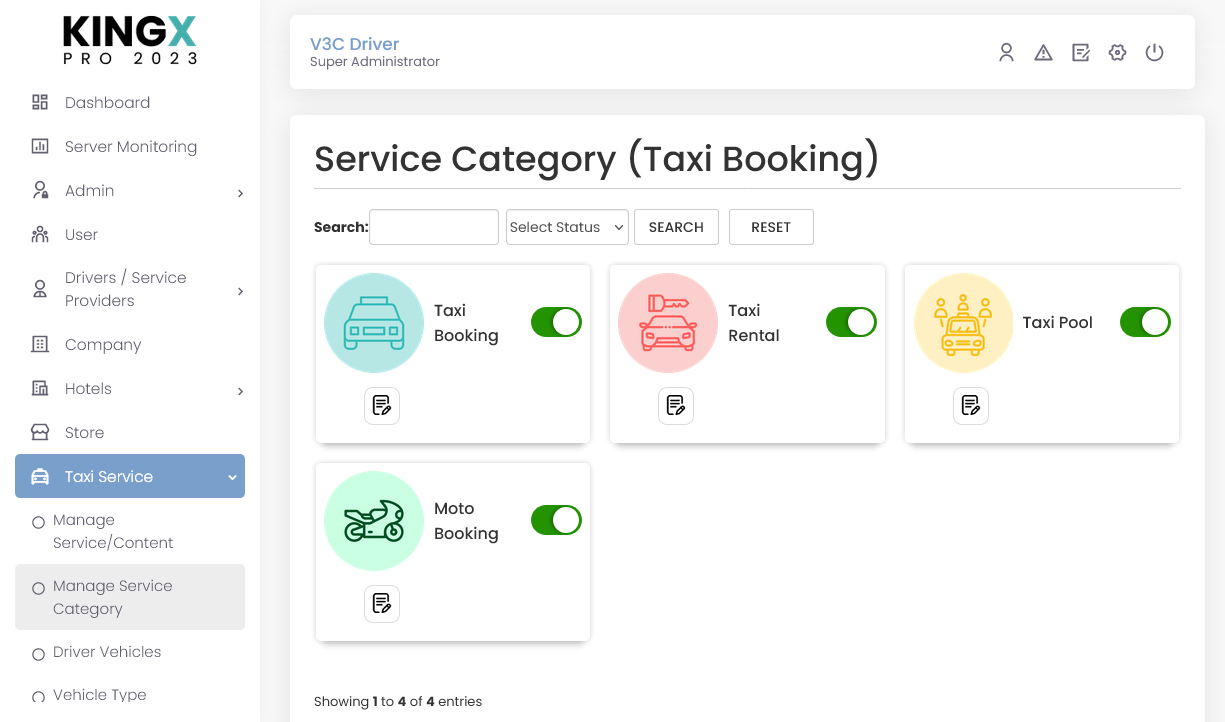Open Server Monitoring menu item

pyautogui.click(x=130, y=146)
